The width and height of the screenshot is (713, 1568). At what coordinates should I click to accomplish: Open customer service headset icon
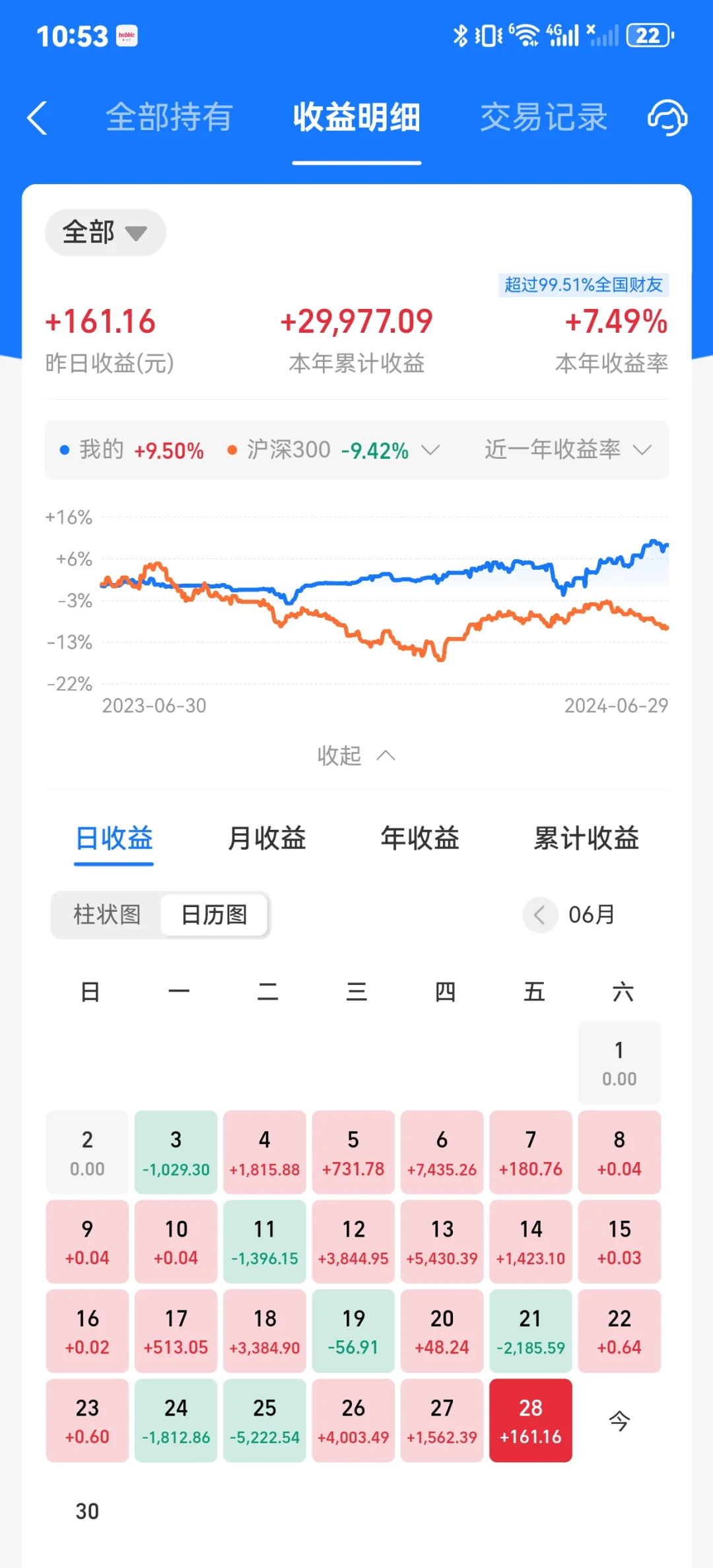[667, 118]
